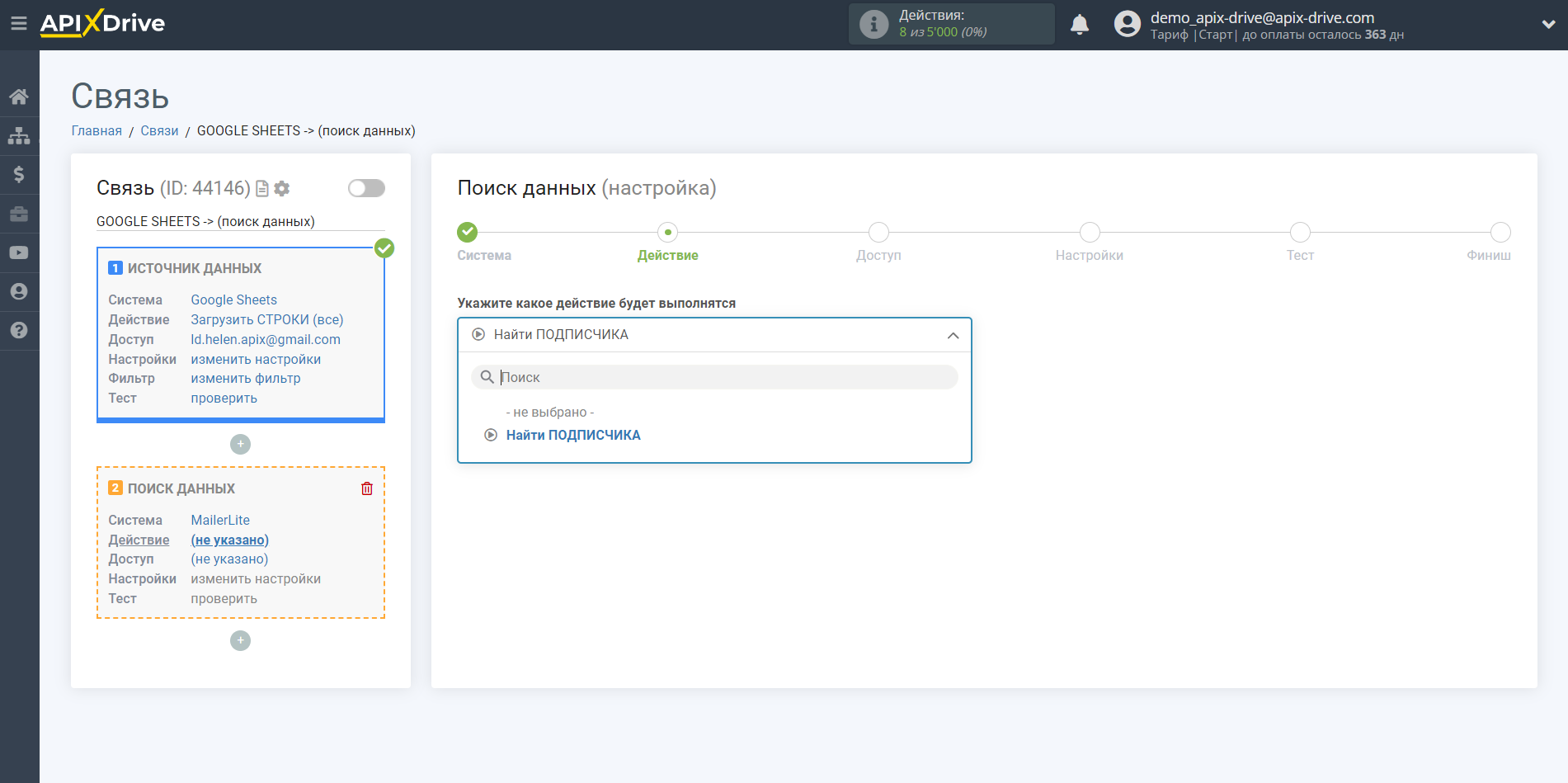Add a step after the data source block

click(x=240, y=444)
